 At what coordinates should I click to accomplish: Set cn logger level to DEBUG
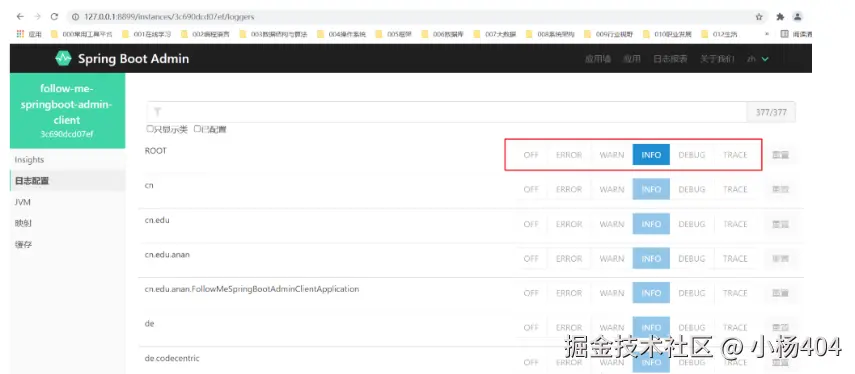coord(691,189)
